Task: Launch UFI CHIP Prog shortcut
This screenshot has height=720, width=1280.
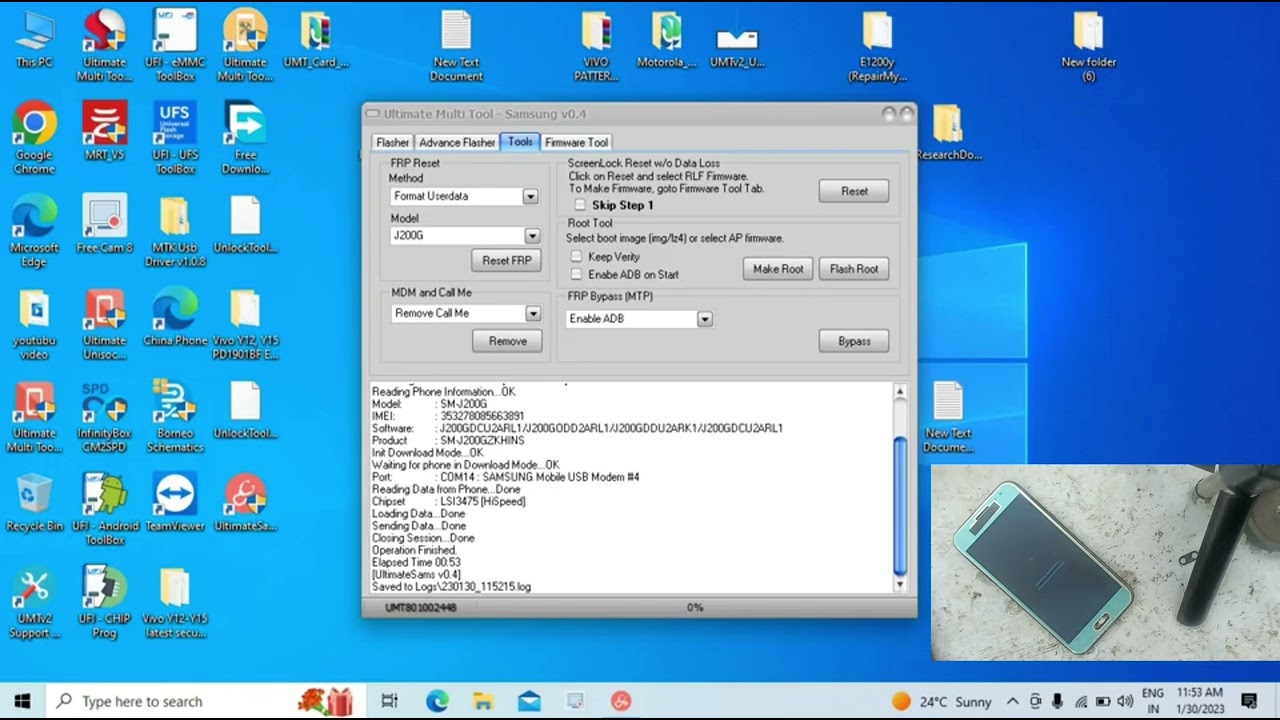Action: [105, 603]
